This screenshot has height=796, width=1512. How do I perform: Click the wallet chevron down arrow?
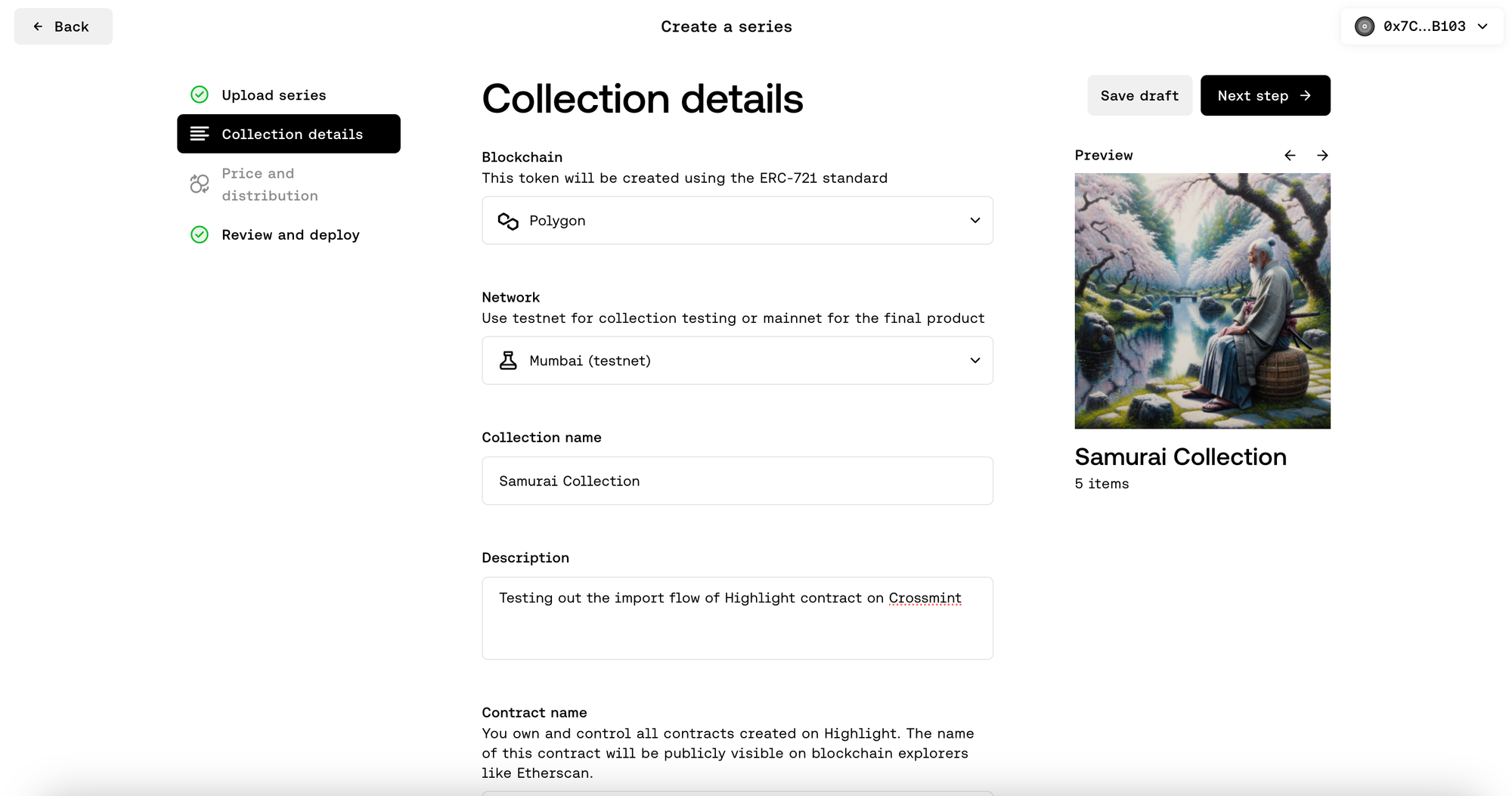coord(1483,26)
